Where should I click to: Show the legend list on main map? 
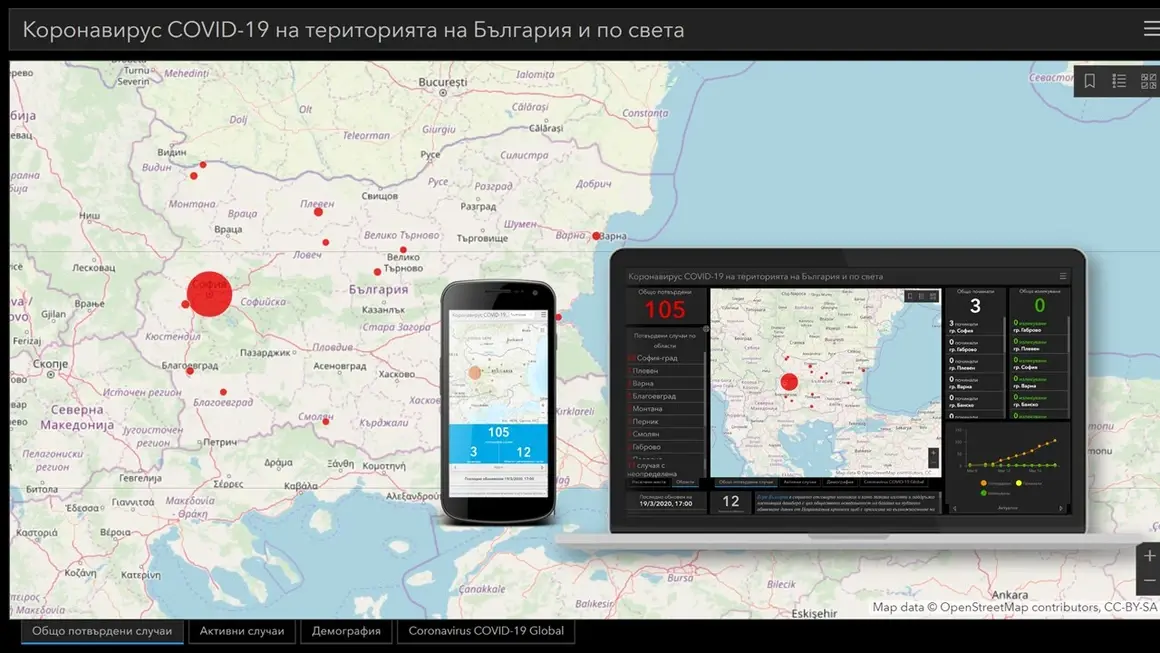coord(1119,81)
